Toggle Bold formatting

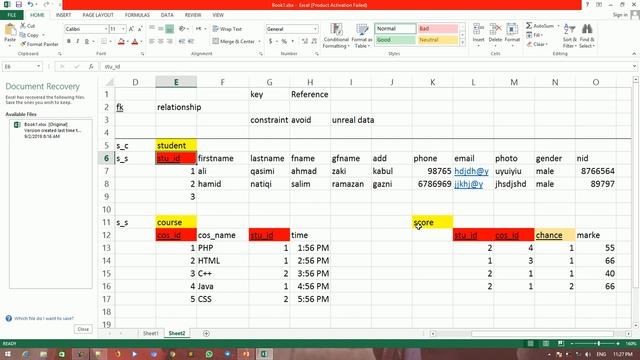click(x=69, y=41)
